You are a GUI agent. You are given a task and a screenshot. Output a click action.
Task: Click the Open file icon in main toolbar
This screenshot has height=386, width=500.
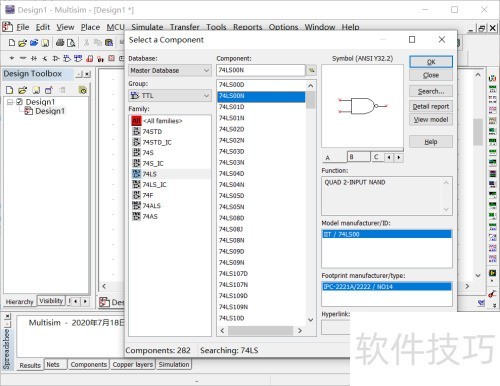tap(22, 43)
